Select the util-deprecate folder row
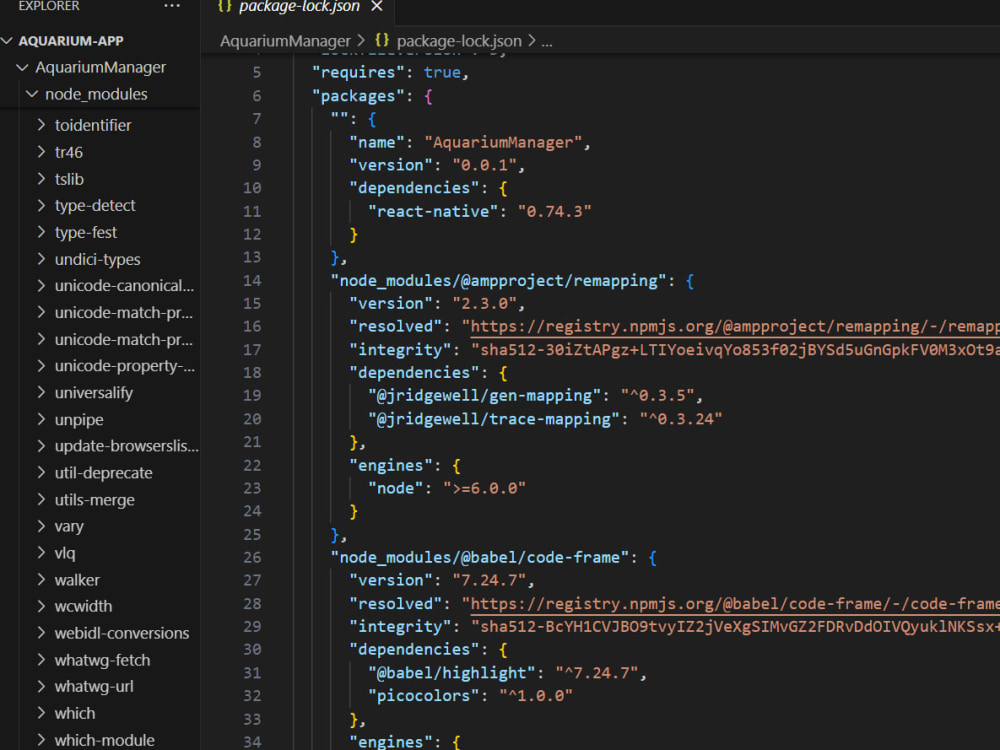This screenshot has height=750, width=1000. (x=100, y=473)
